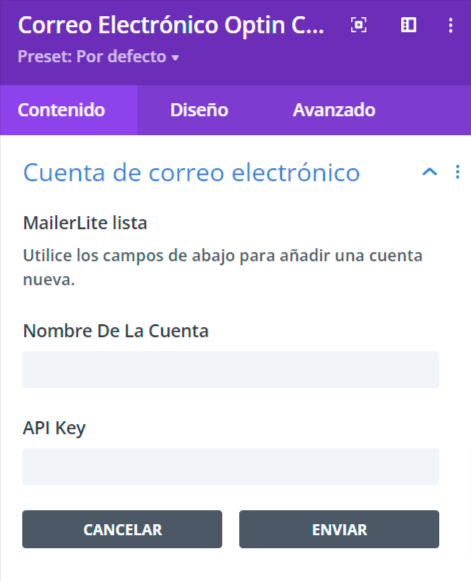Click the Nombre De La Cuenta label
The image size is (471, 581).
click(x=116, y=331)
